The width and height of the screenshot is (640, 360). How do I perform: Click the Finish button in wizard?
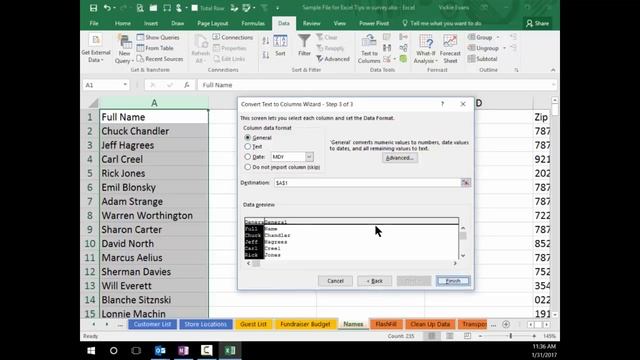point(453,281)
